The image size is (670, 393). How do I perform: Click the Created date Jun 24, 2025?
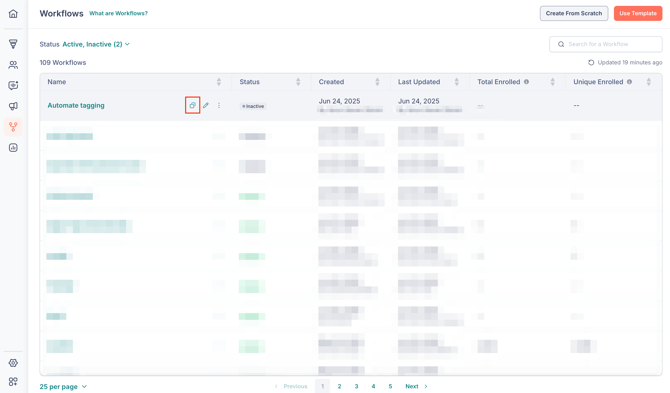click(339, 101)
